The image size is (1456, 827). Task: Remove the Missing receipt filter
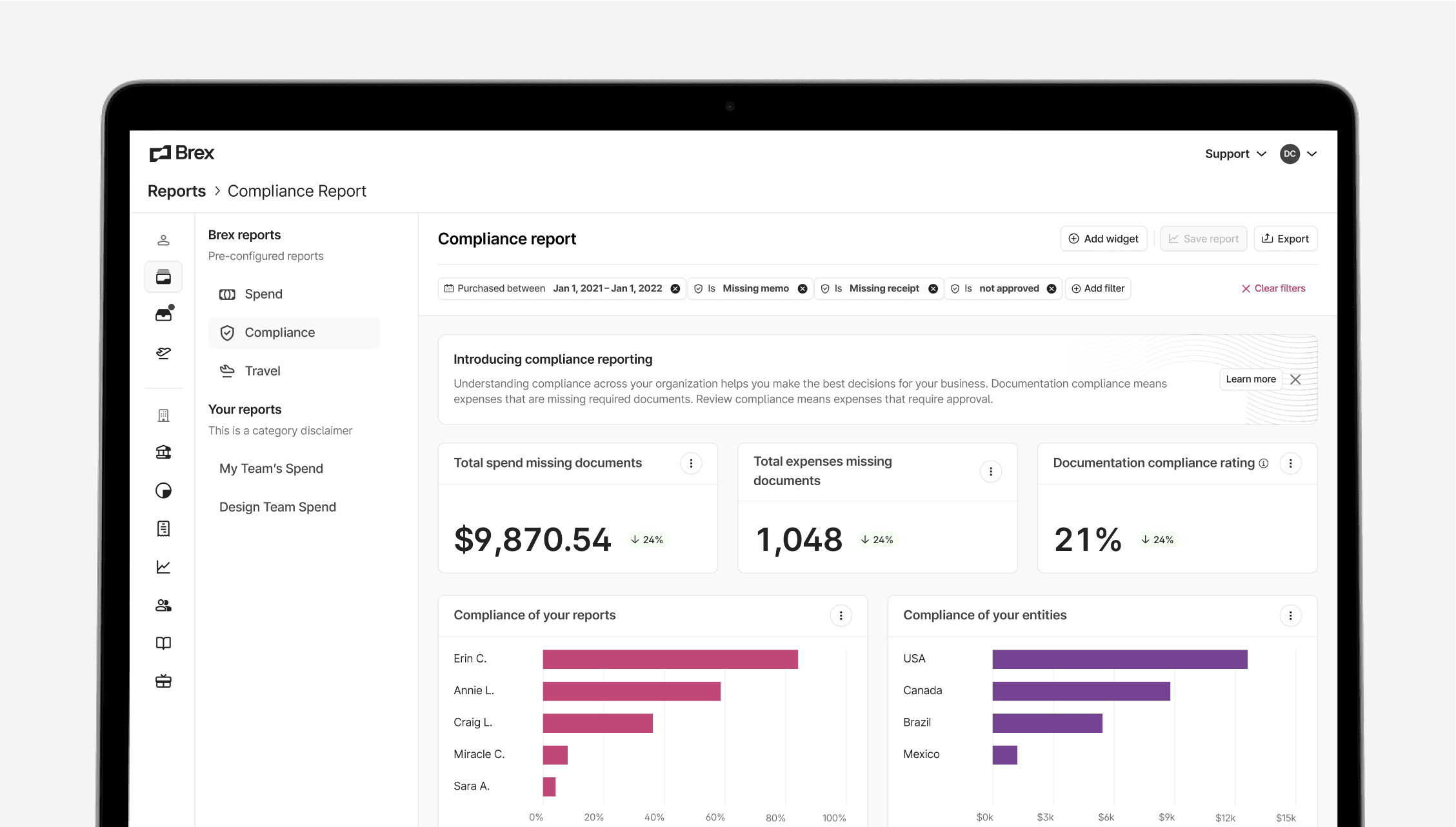933,289
